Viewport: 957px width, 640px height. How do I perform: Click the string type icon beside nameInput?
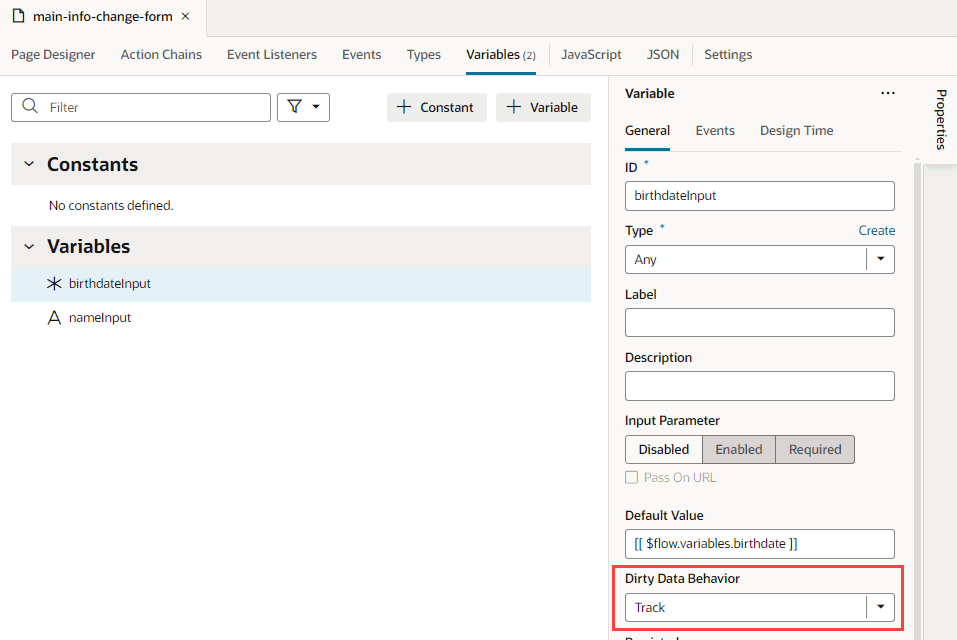pyautogui.click(x=54, y=318)
